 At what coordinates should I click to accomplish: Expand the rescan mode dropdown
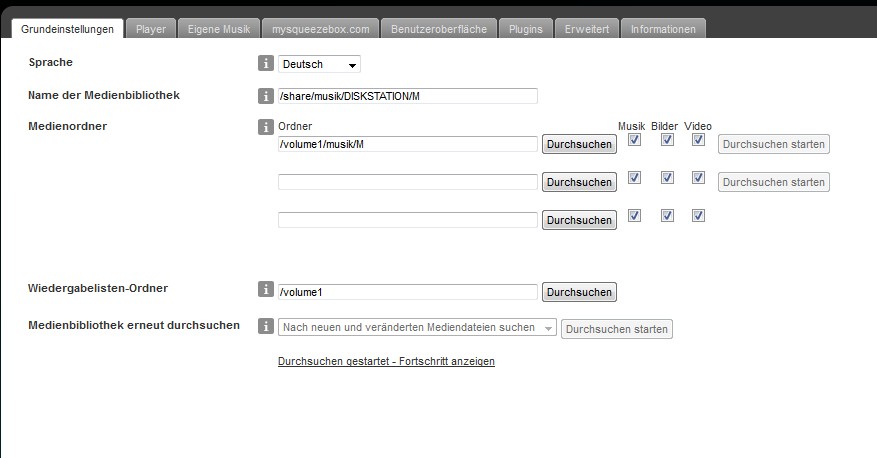(x=417, y=327)
